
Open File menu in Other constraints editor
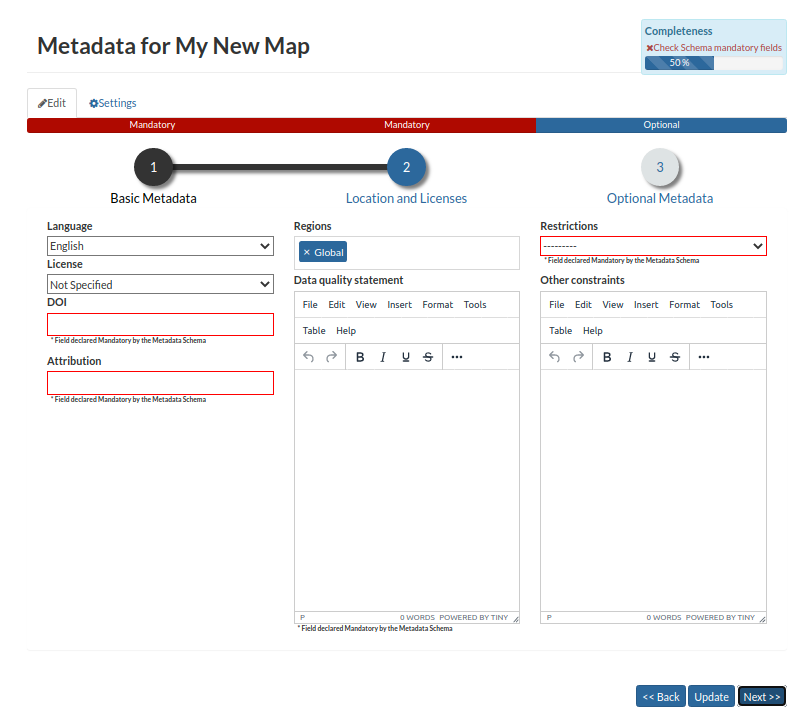click(556, 304)
